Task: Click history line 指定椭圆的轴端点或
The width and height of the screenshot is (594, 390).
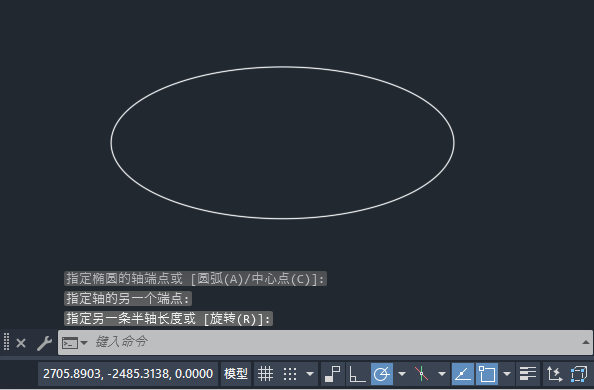Action: pos(195,279)
